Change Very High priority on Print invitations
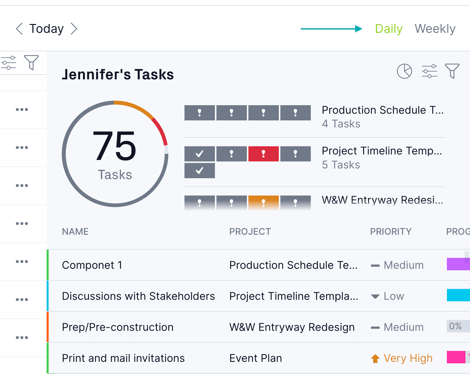 coord(401,358)
